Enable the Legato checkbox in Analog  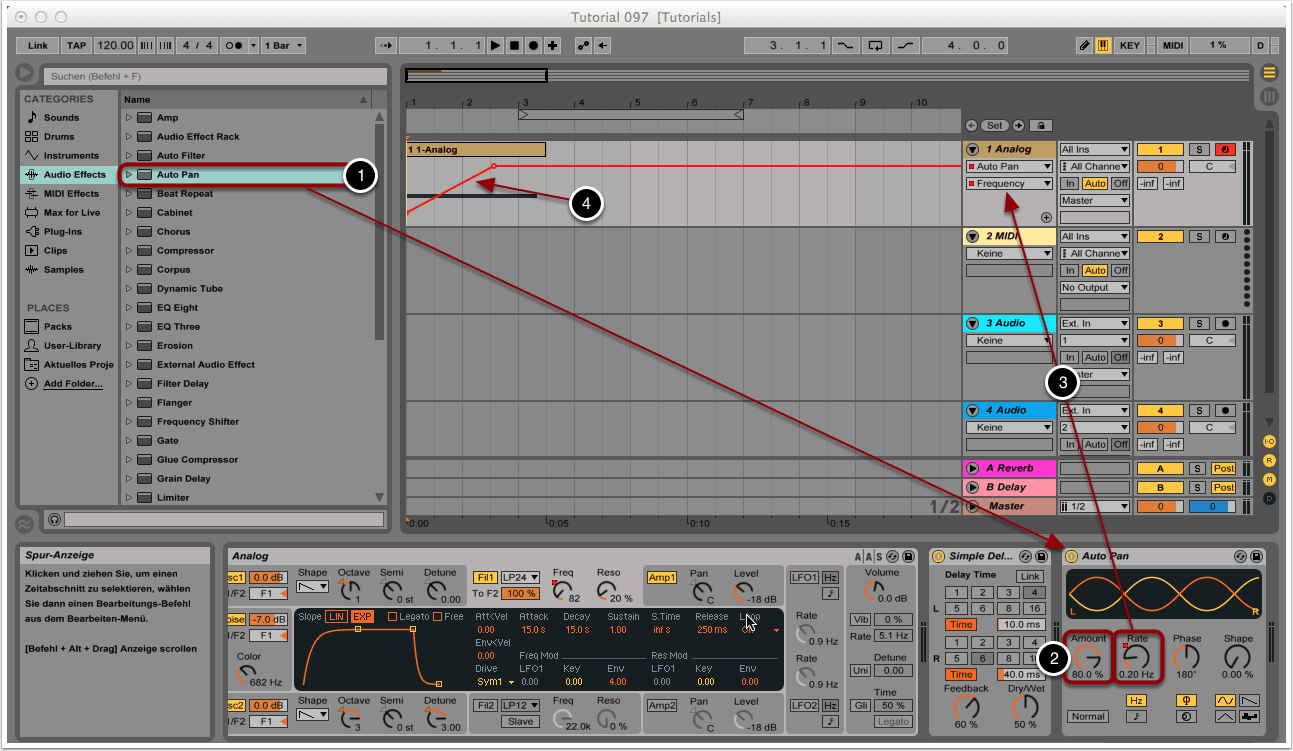tap(392, 616)
